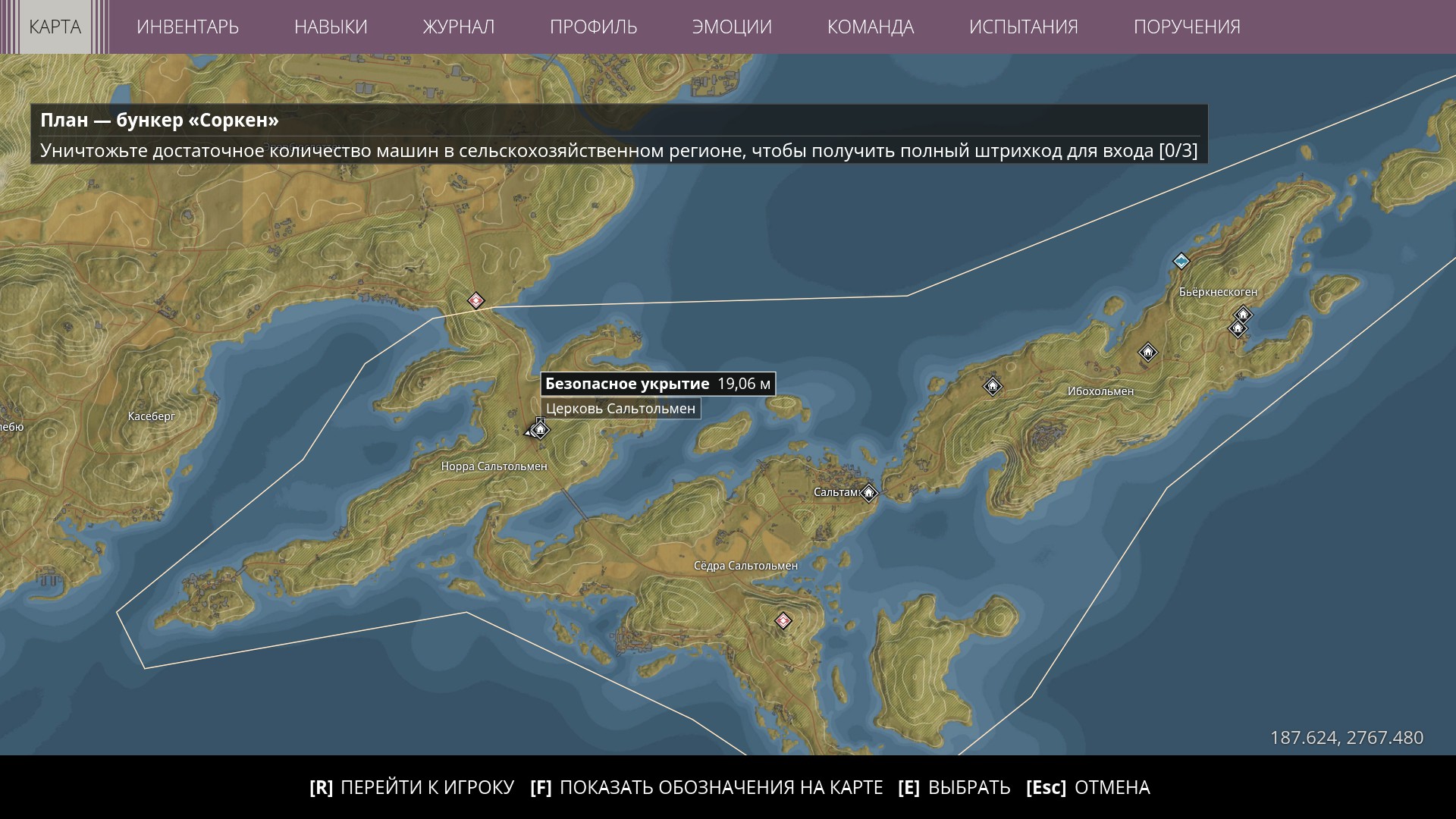
Task: Open the ИСПЫТАНИЯ tab
Action: tap(1024, 27)
